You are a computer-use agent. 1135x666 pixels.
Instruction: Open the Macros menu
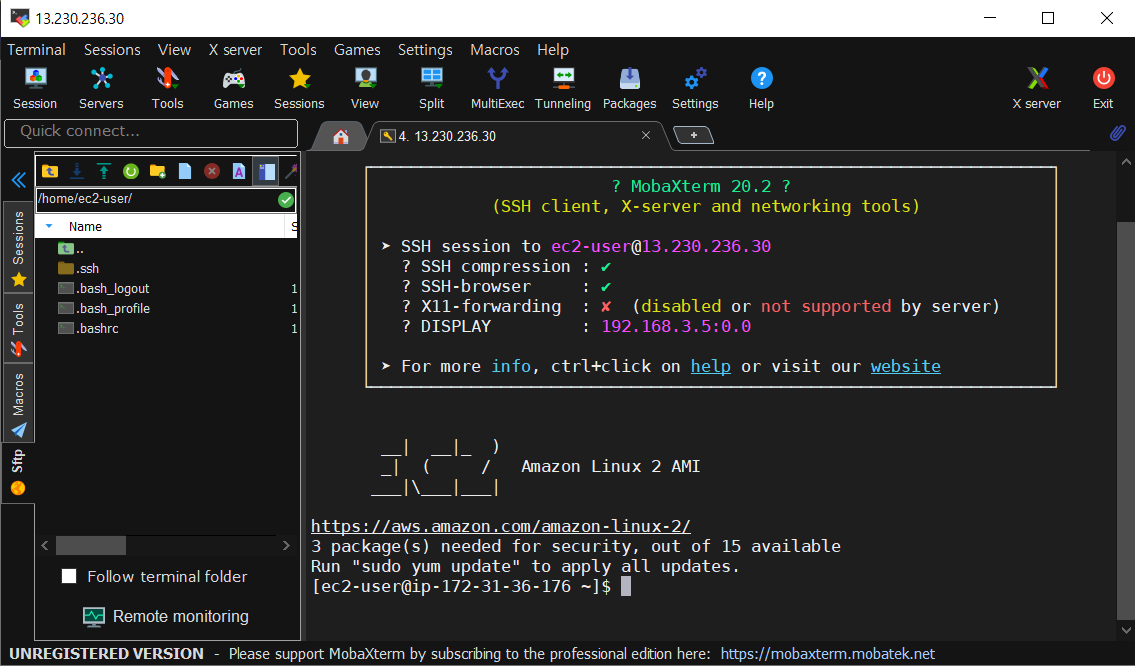point(494,50)
